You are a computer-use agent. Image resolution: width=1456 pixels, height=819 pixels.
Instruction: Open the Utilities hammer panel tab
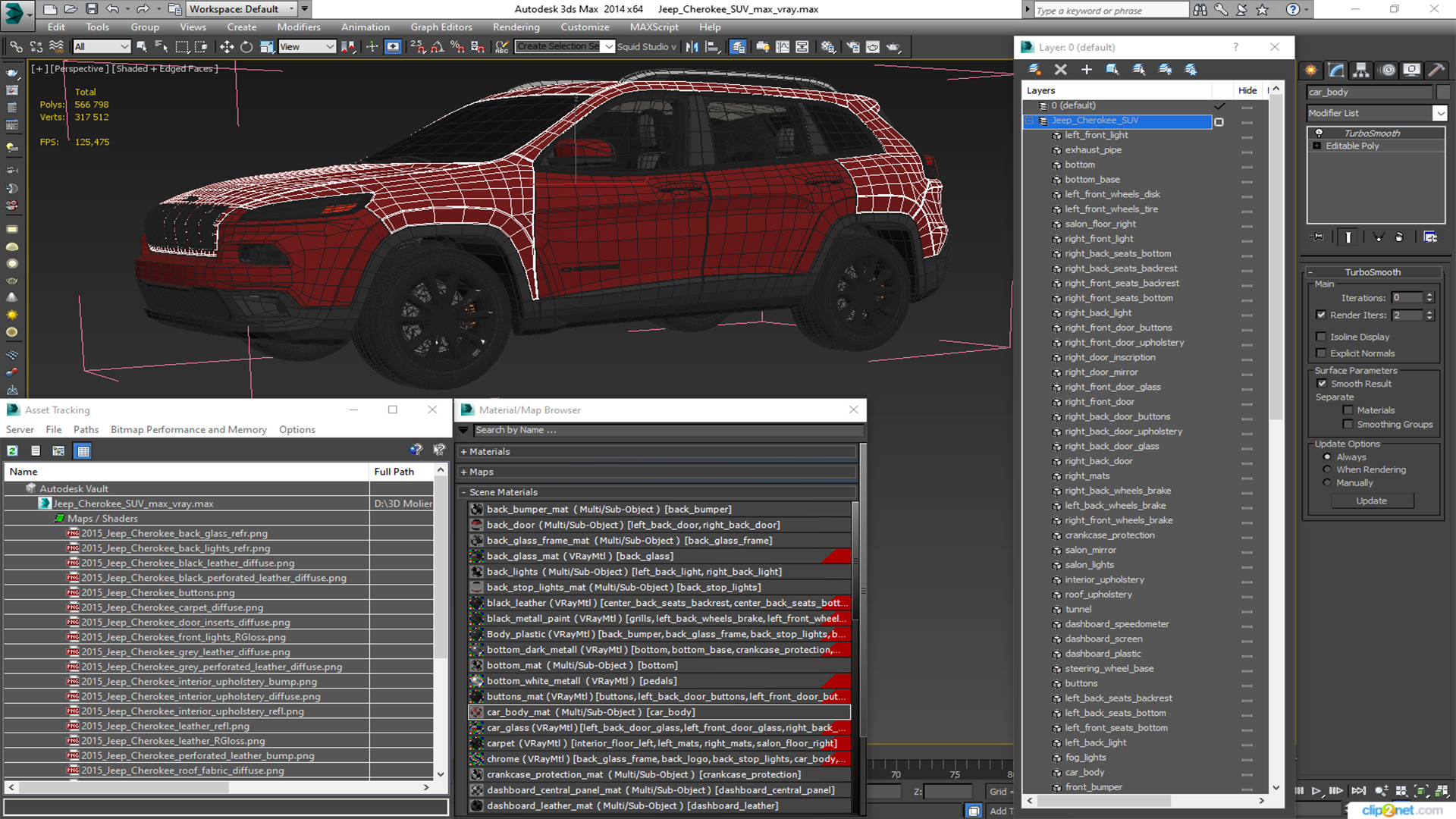tap(1436, 70)
